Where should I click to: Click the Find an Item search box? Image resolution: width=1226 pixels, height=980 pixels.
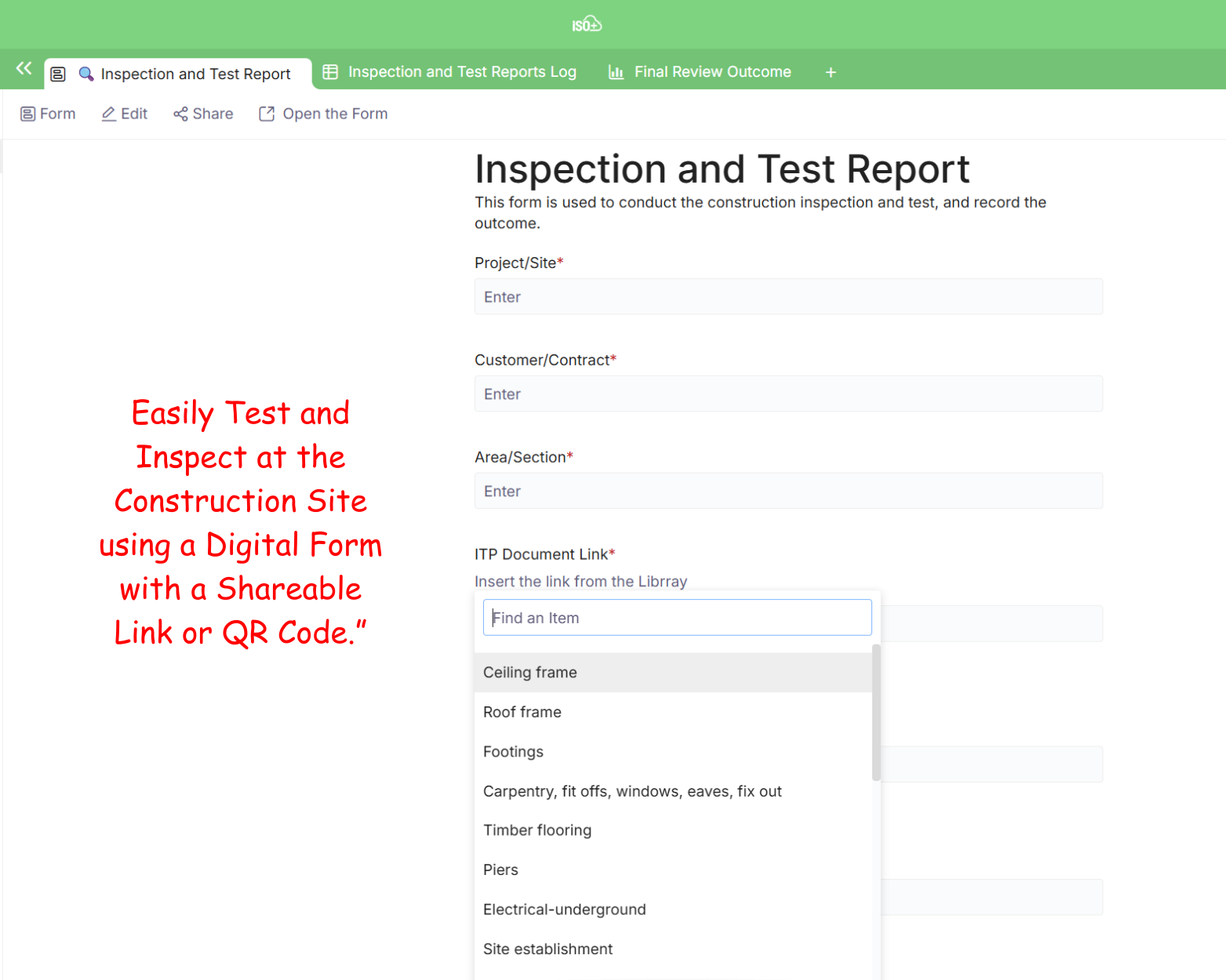pos(677,618)
